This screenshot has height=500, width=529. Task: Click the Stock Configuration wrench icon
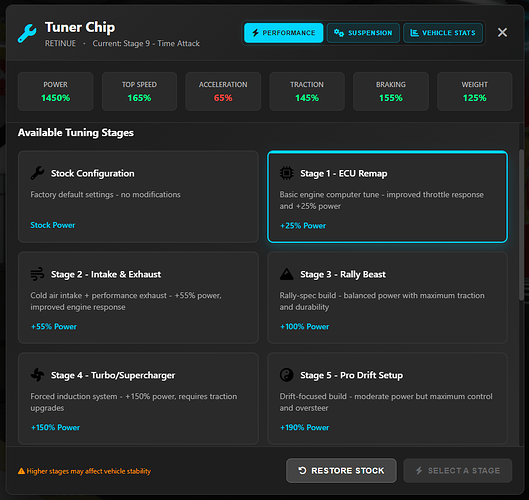(x=37, y=173)
